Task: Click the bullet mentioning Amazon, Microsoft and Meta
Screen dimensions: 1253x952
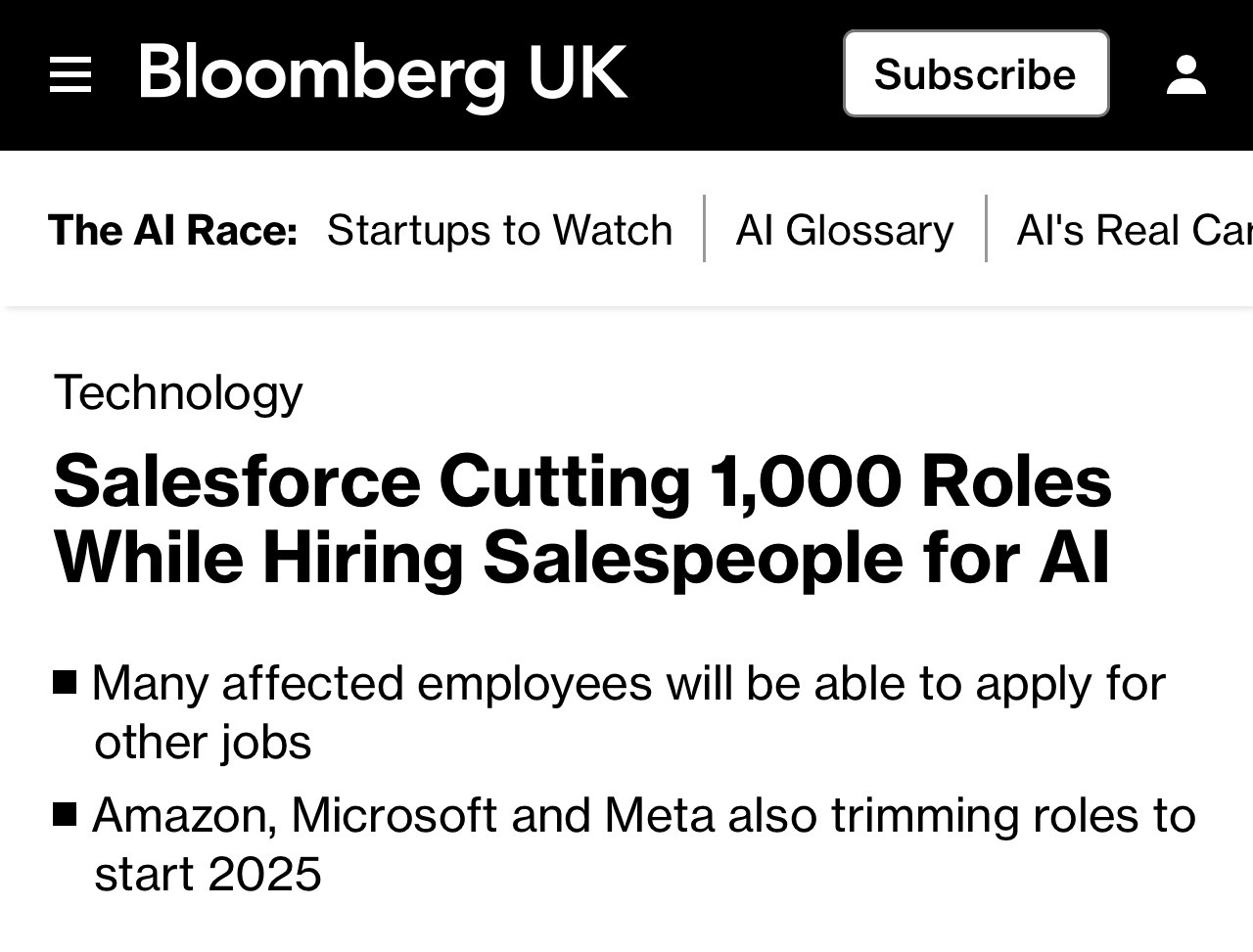Action: click(641, 843)
